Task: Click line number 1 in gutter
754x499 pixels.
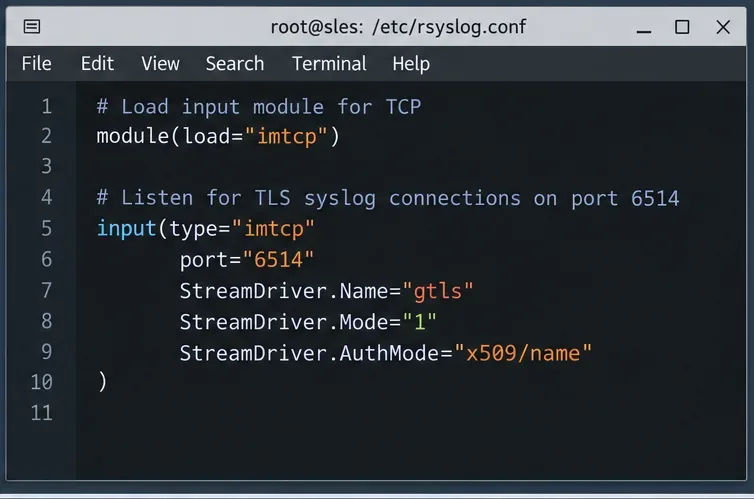Action: [46, 107]
